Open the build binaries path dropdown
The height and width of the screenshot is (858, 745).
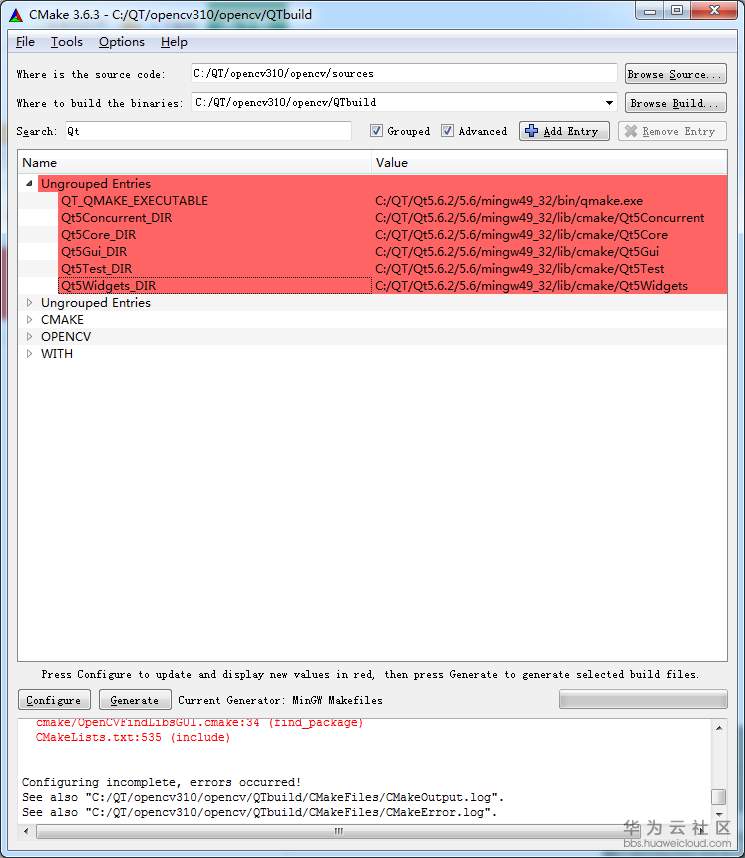click(609, 102)
